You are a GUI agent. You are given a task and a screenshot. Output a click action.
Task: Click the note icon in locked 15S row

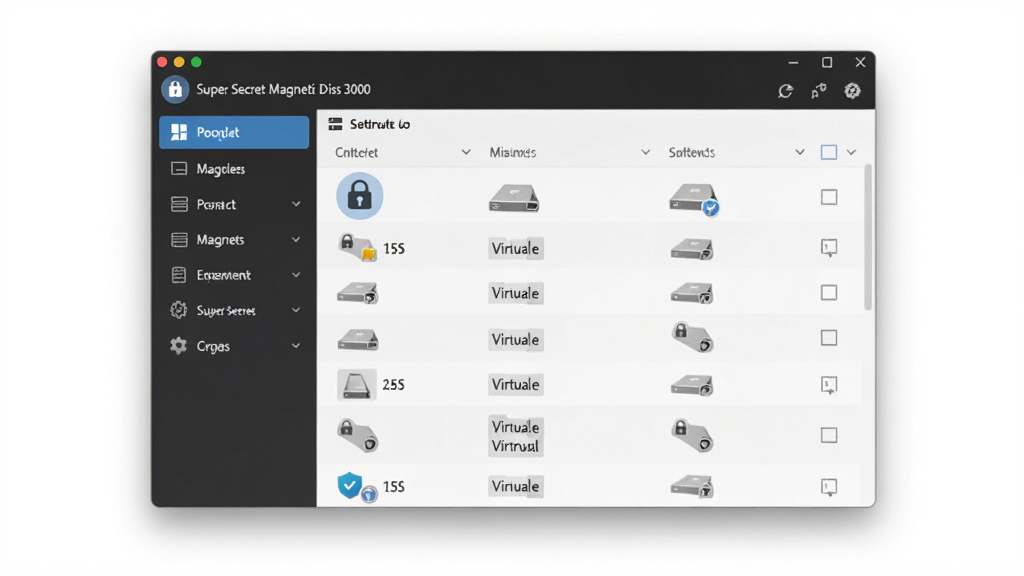coord(829,248)
